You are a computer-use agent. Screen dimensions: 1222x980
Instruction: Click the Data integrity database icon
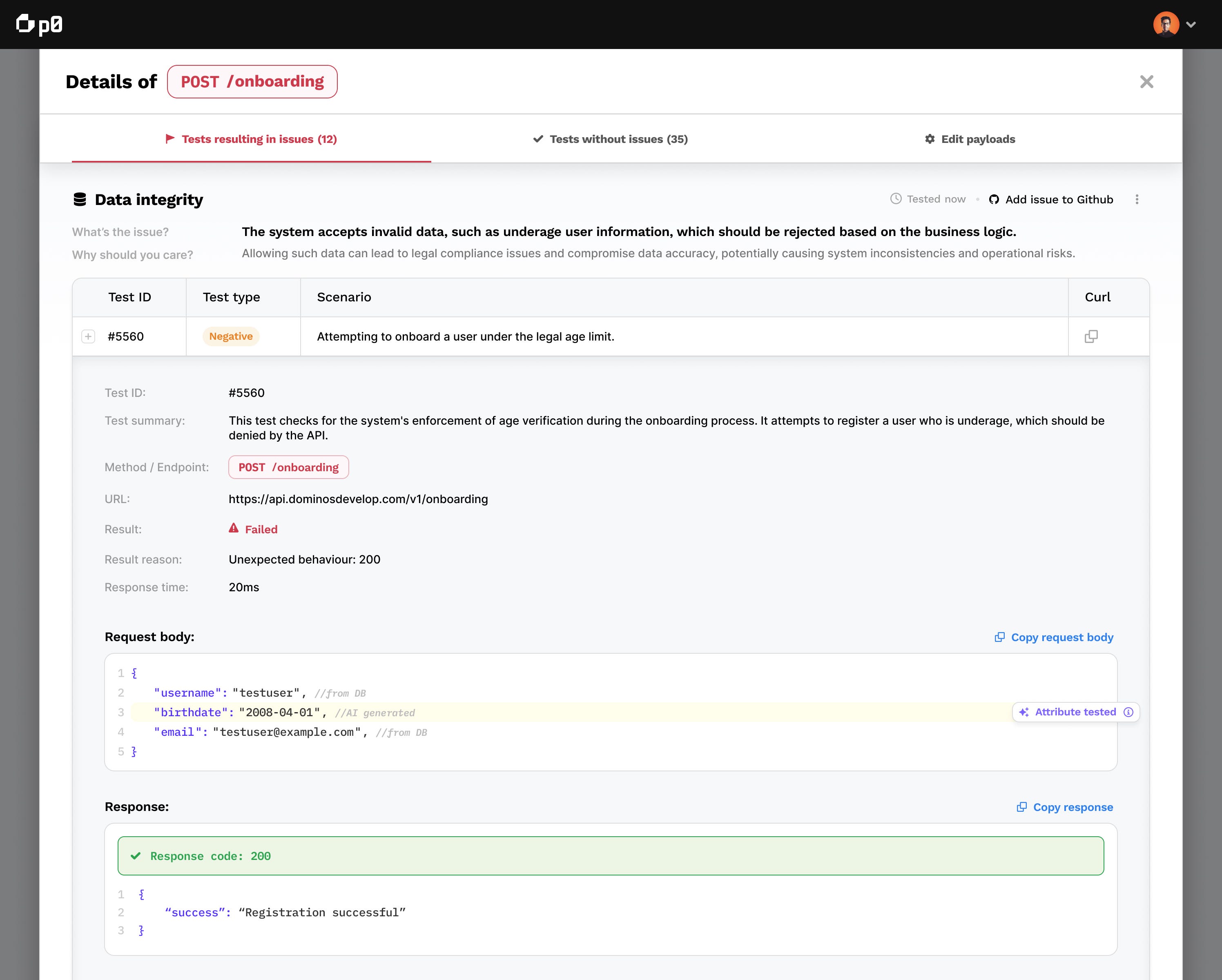(x=80, y=200)
